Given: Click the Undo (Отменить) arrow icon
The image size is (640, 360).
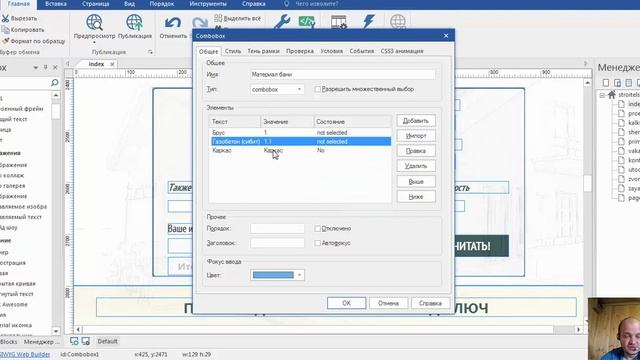Looking at the screenshot, I should point(173,23).
